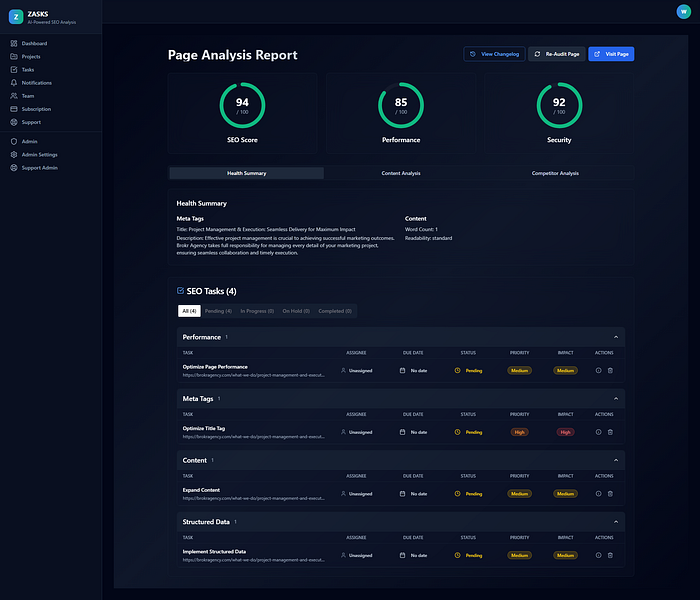Viewport: 700px width, 600px height.
Task: Click the SEO Tasks checkbox icon
Action: (x=180, y=291)
